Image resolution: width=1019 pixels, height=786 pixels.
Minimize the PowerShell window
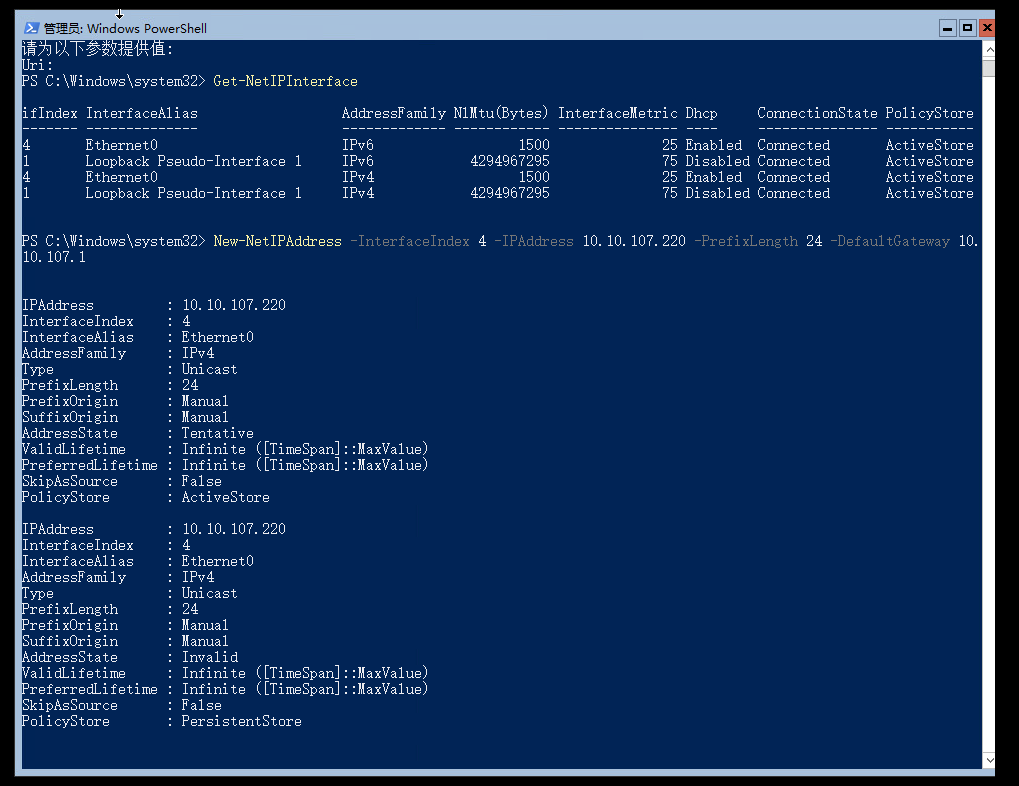948,28
